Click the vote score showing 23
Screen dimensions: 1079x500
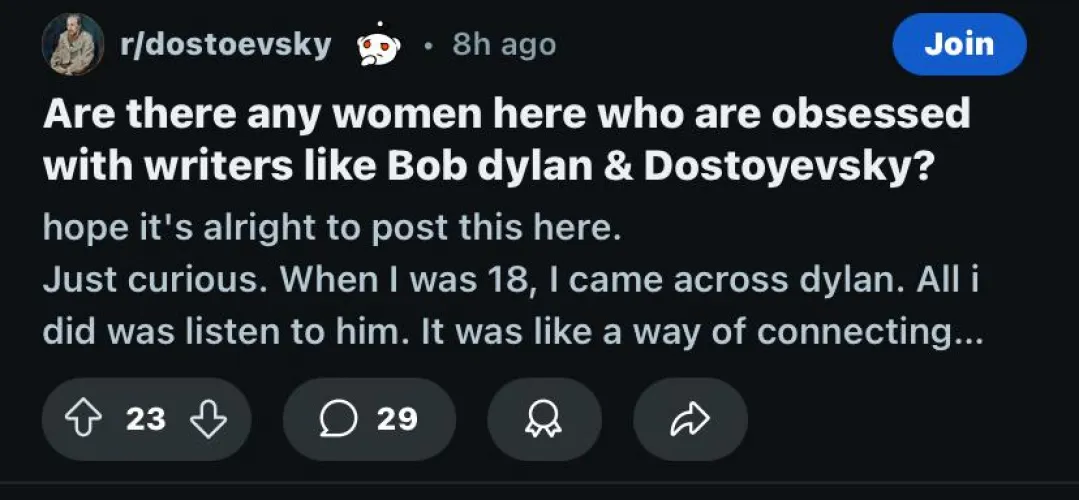click(x=146, y=419)
